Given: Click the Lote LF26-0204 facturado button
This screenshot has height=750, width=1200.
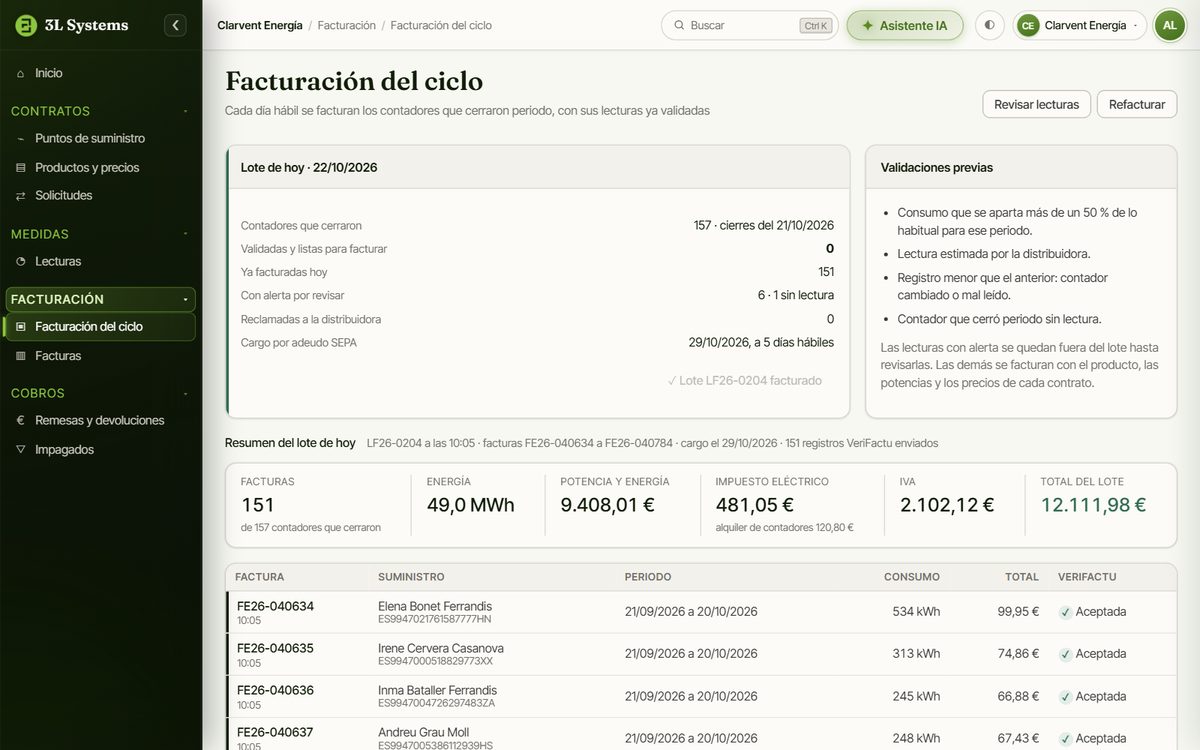Looking at the screenshot, I should [745, 381].
